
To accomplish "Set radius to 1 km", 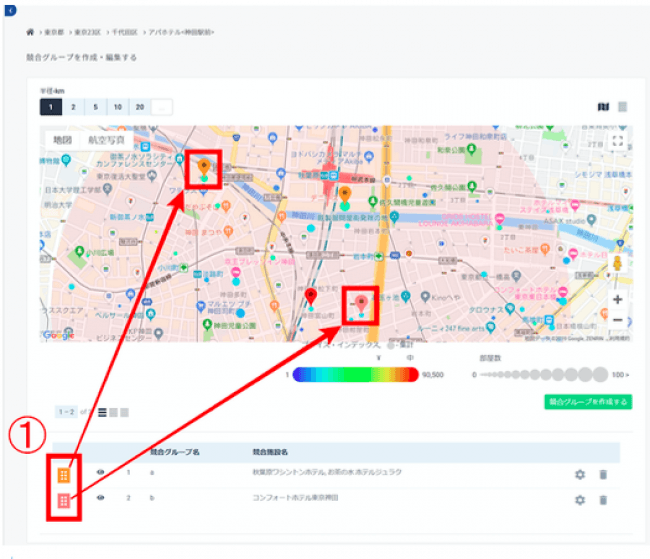I will (51, 107).
